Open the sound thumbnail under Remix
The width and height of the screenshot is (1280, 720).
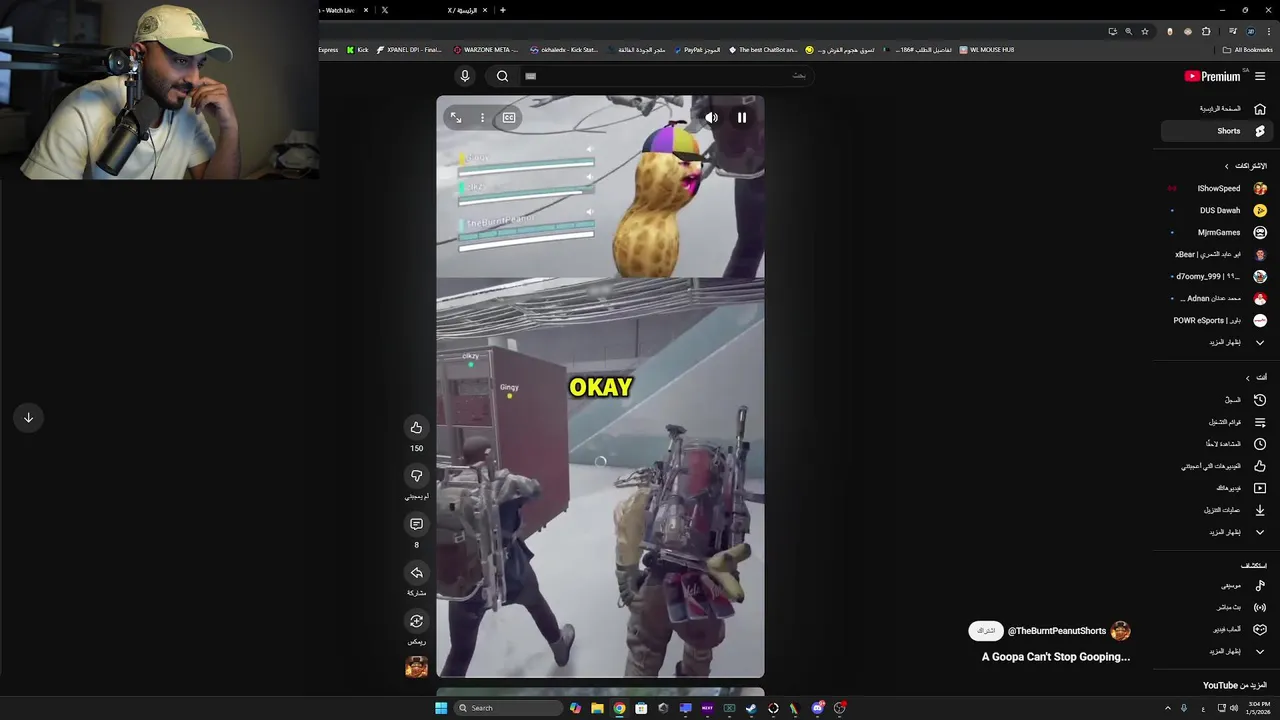416,667
